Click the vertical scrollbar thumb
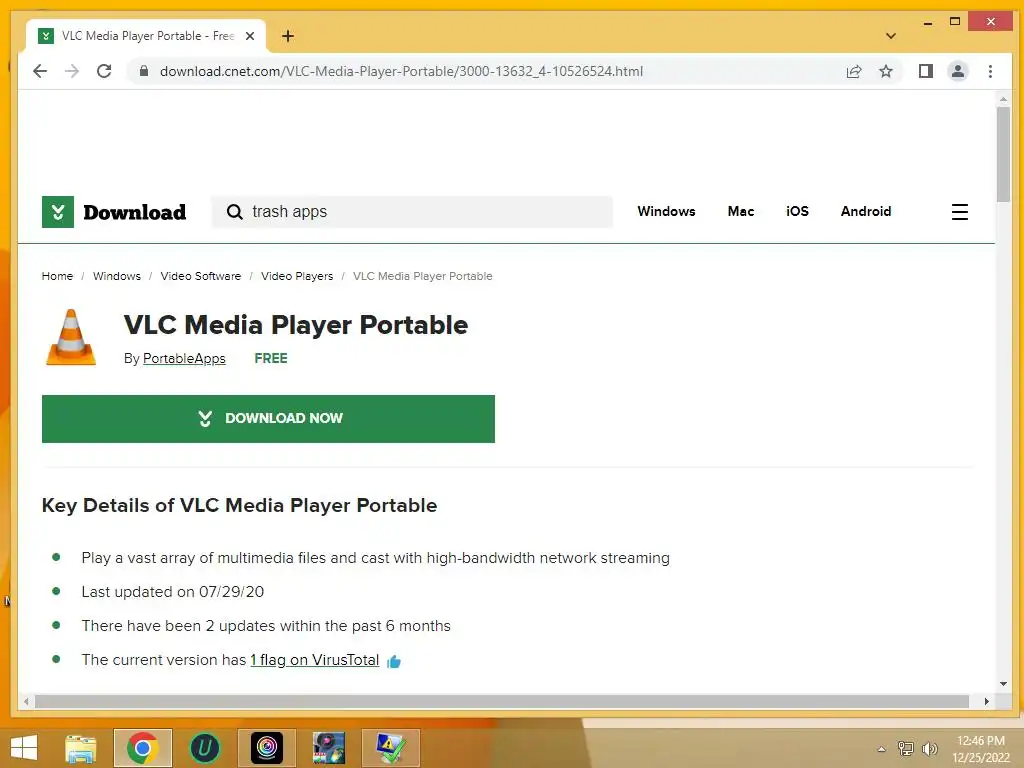 1003,154
